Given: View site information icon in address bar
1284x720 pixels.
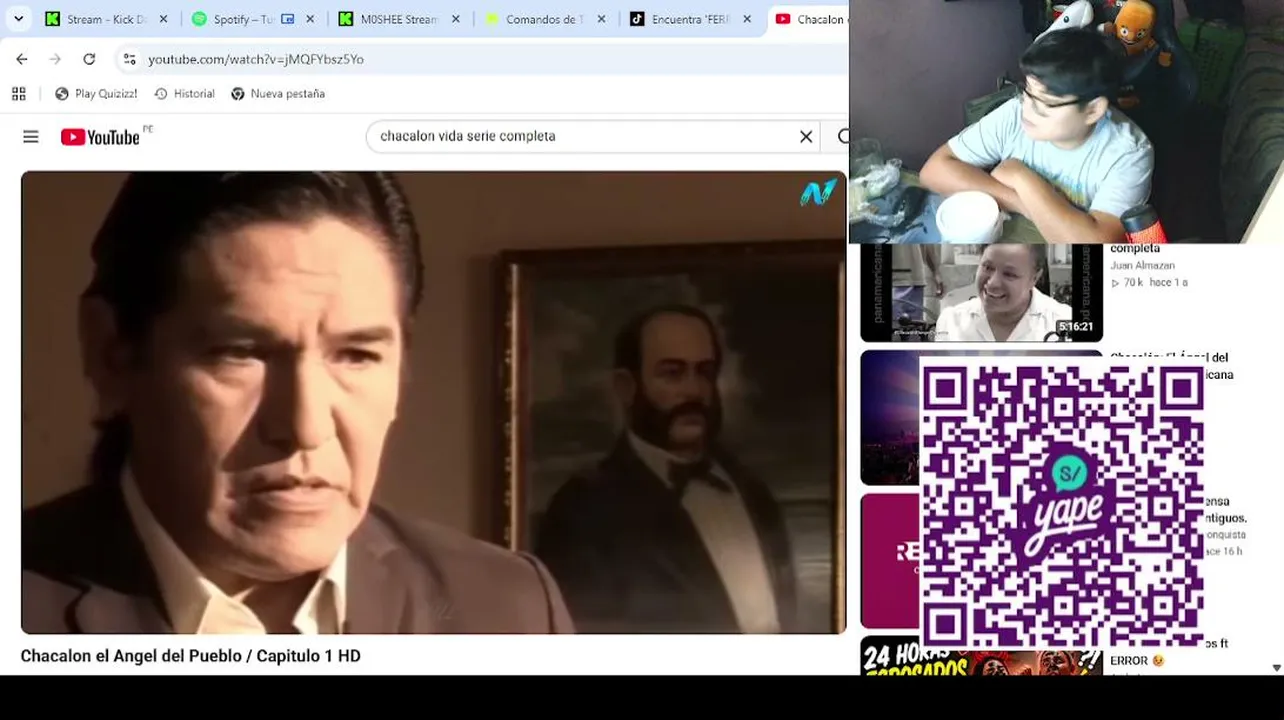Looking at the screenshot, I should (x=129, y=59).
